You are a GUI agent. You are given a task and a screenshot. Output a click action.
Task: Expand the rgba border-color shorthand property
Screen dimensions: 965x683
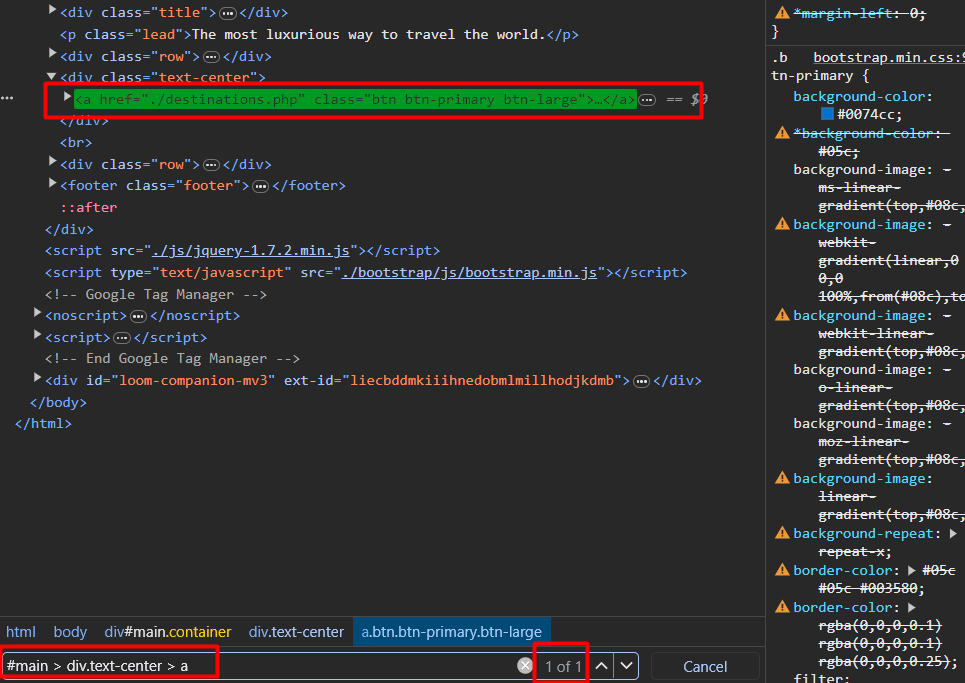click(911, 607)
